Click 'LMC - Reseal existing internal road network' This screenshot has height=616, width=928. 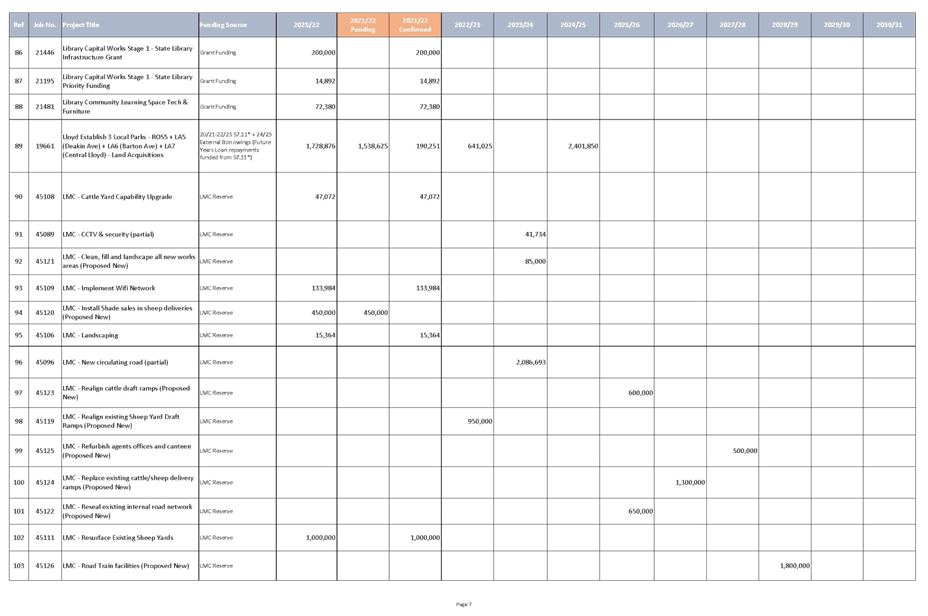127,511
